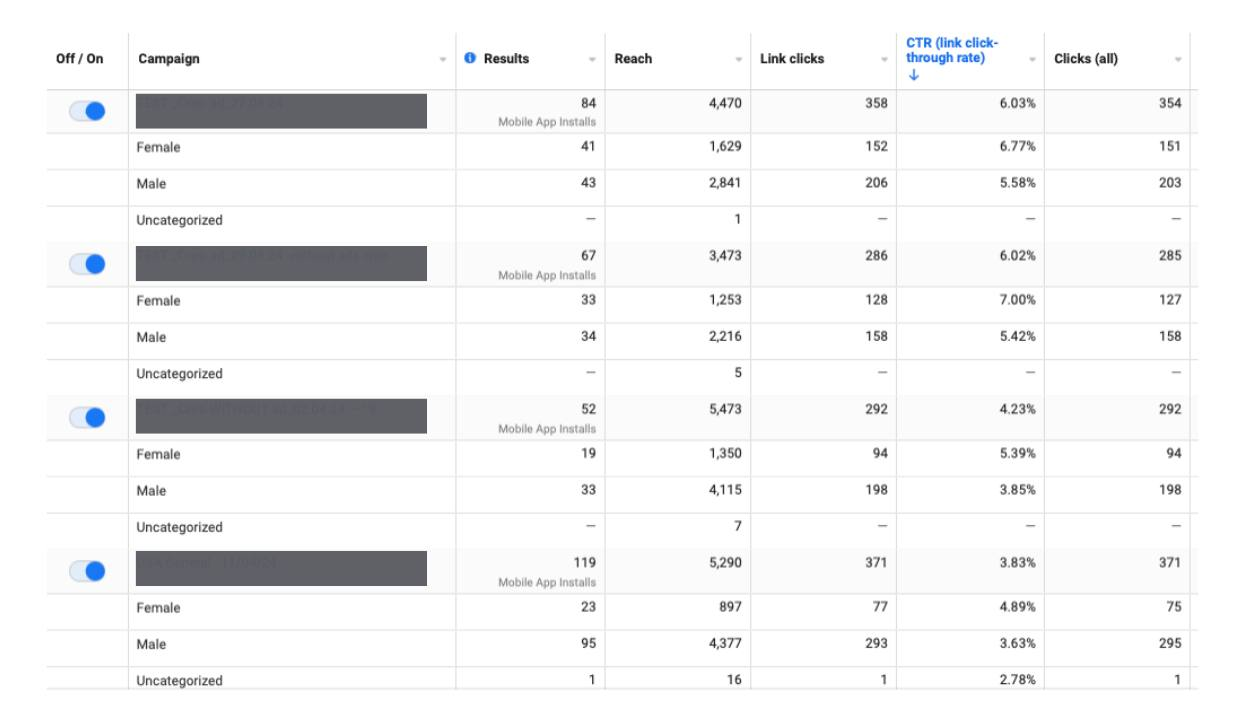Toggle off the campaign with 84 installs

pyautogui.click(x=89, y=112)
